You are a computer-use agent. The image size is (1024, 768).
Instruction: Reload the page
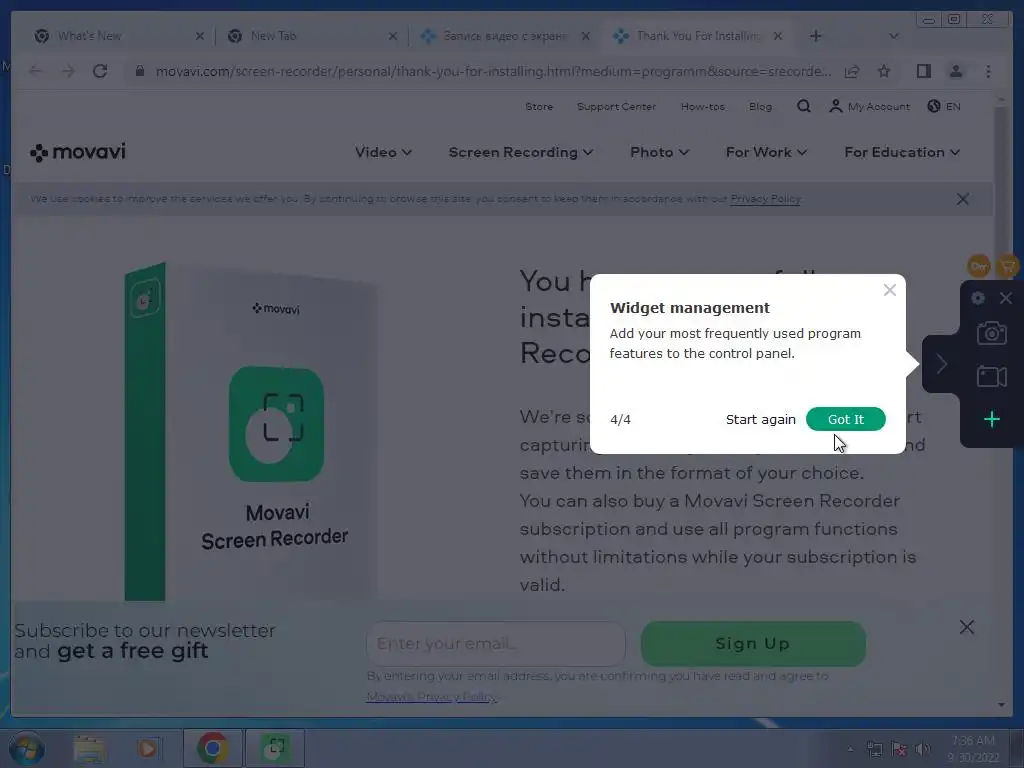100,71
